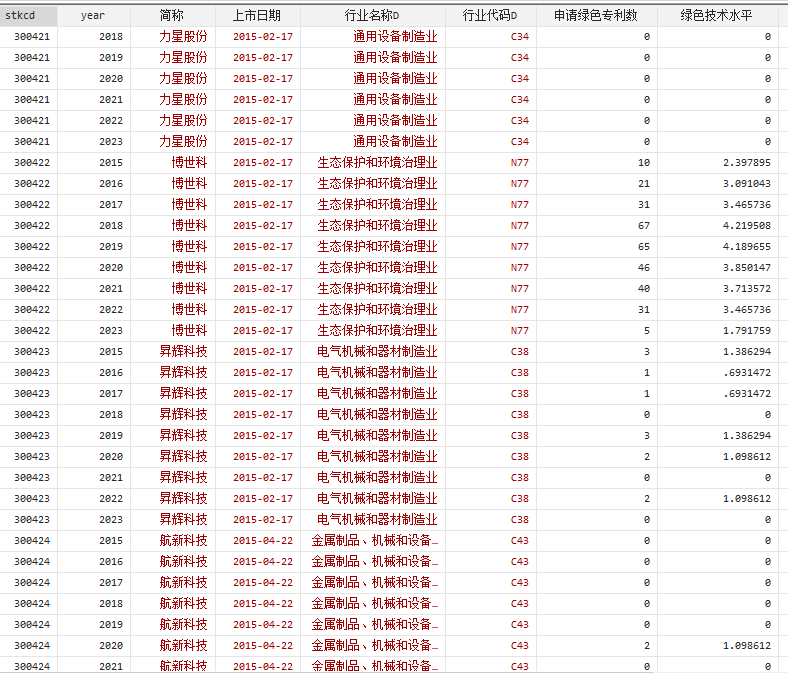This screenshot has width=788, height=673.
Task: Click the 行业名称D column header
Action: coord(372,15)
